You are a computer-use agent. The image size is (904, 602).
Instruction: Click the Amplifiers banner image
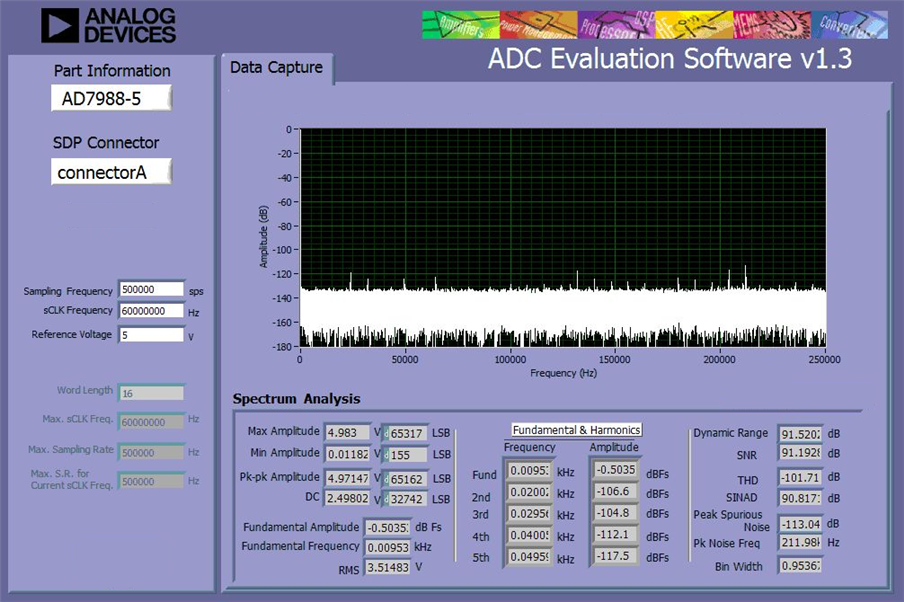(x=461, y=25)
